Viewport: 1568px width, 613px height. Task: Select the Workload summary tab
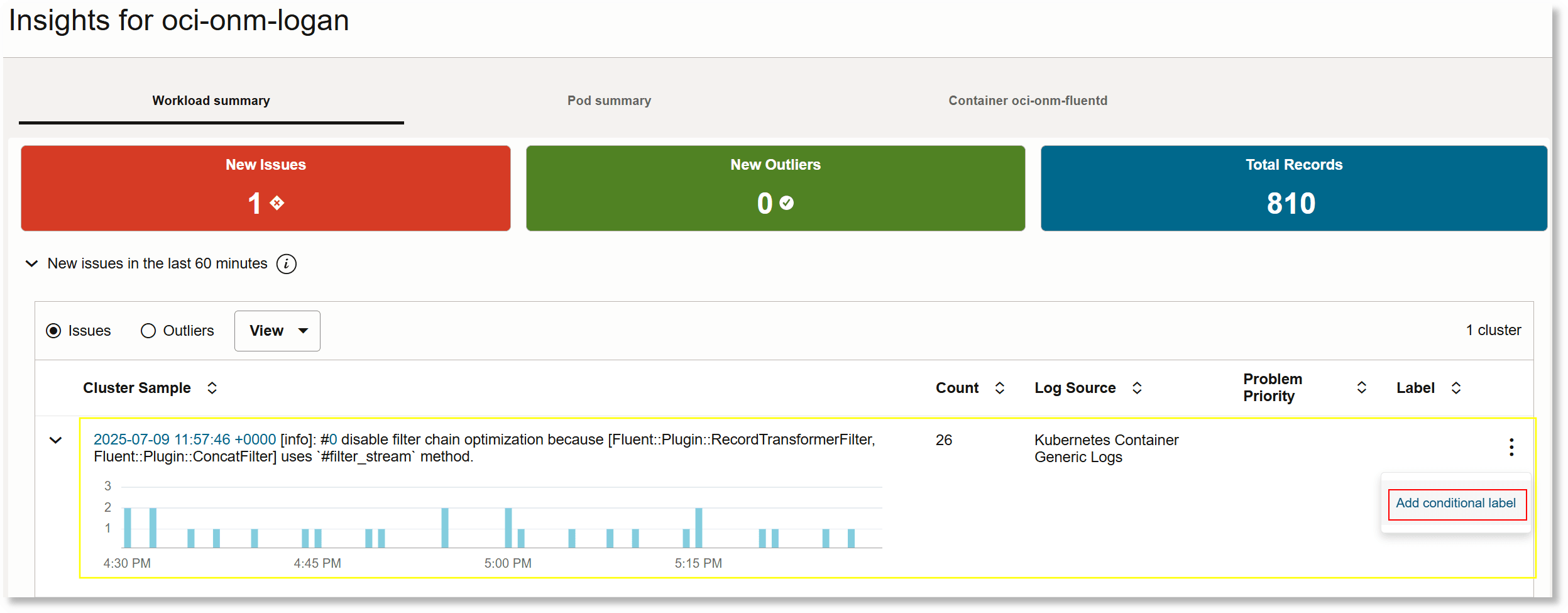click(x=211, y=100)
